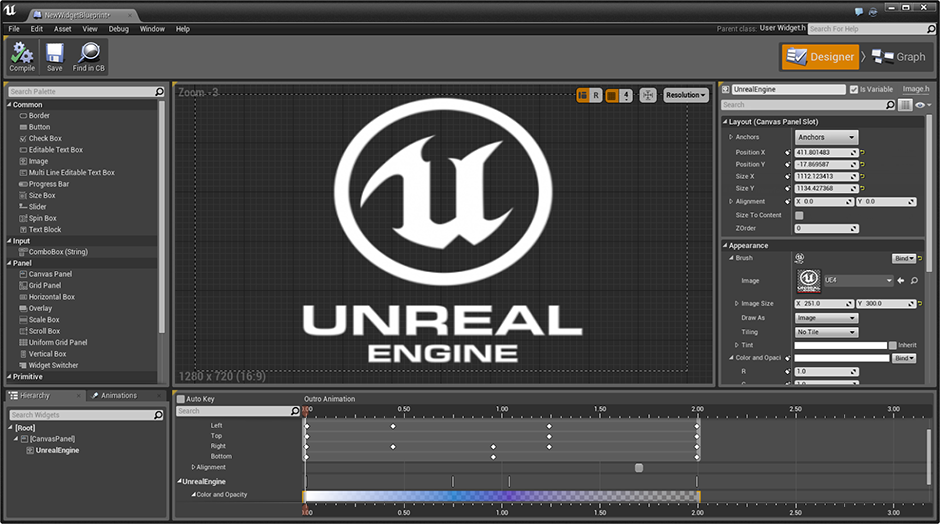Toggle the Is Variable checkbox
The image size is (940, 524).
point(853,89)
